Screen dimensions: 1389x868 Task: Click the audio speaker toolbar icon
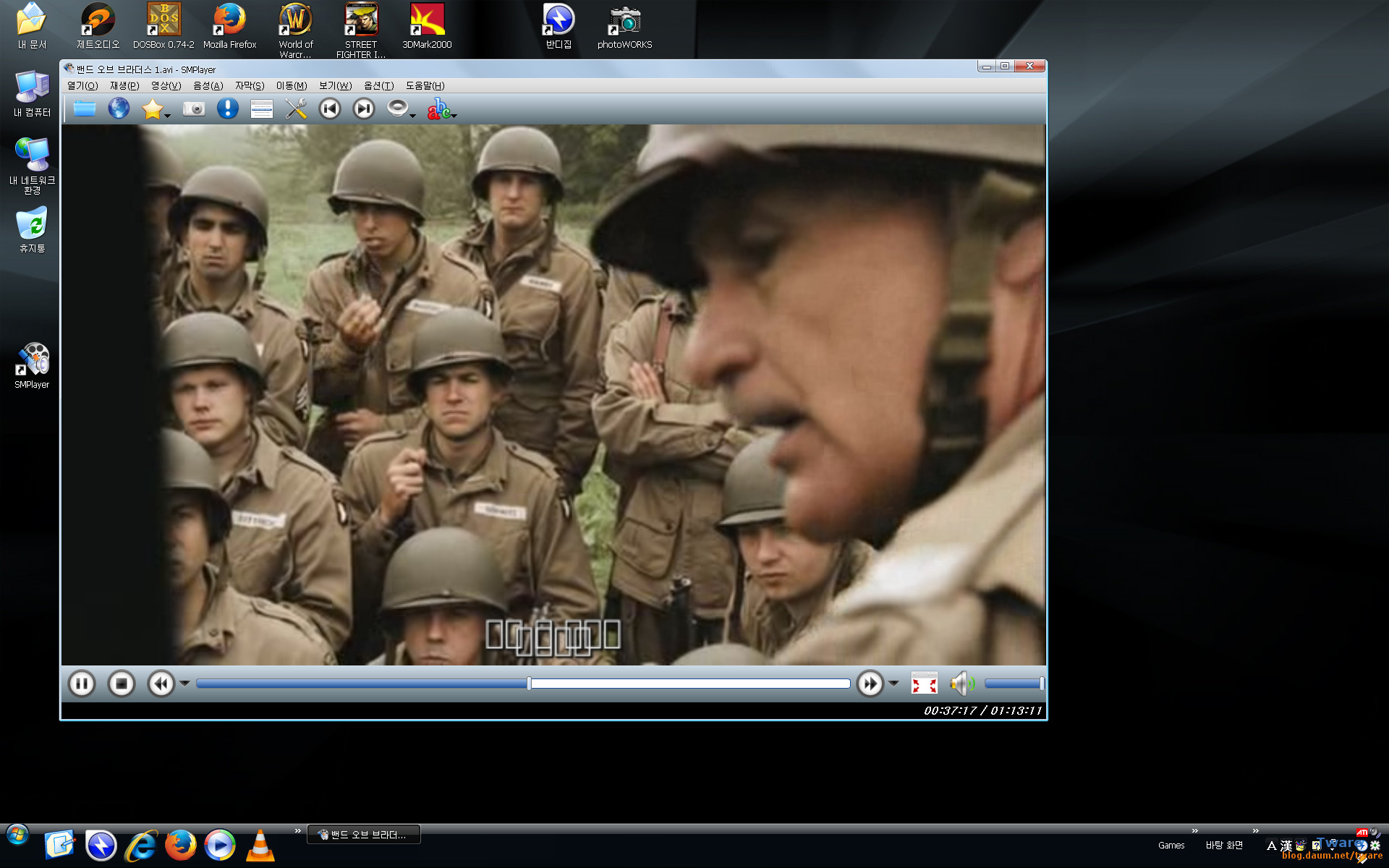coord(397,109)
